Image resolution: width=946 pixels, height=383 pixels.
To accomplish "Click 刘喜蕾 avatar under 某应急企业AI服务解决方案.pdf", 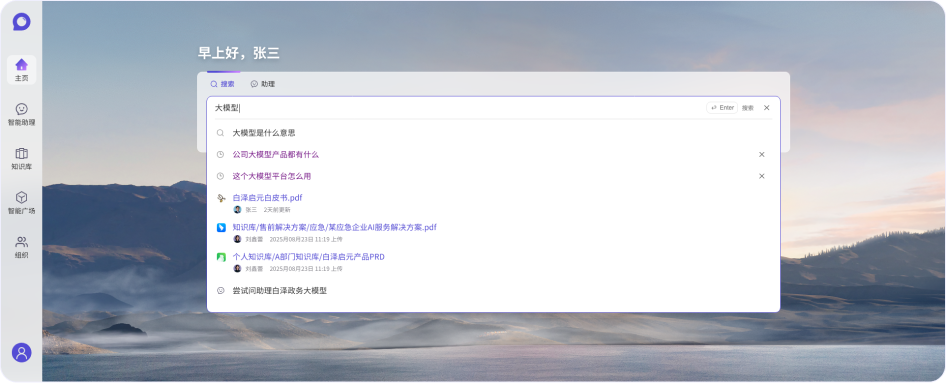I will (237, 239).
